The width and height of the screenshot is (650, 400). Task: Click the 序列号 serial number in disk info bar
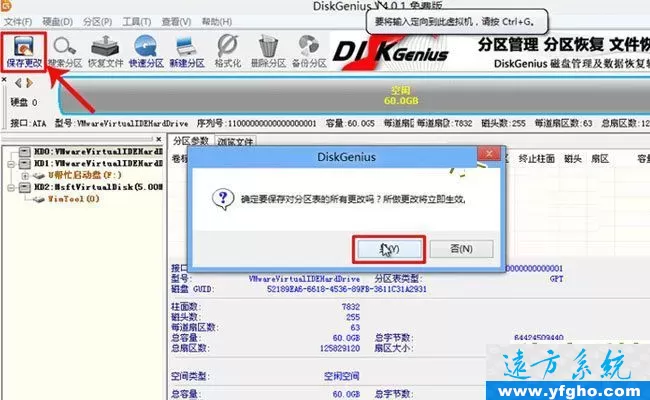point(256,123)
